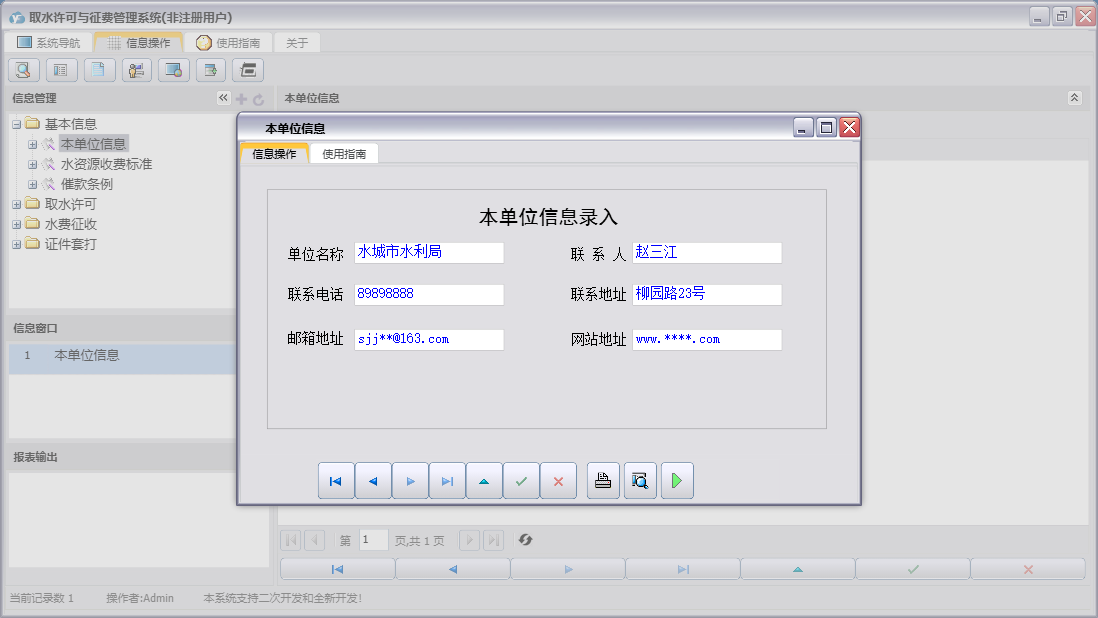1098x618 pixels.
Task: Click the new document icon in the toolbar
Action: coord(98,69)
